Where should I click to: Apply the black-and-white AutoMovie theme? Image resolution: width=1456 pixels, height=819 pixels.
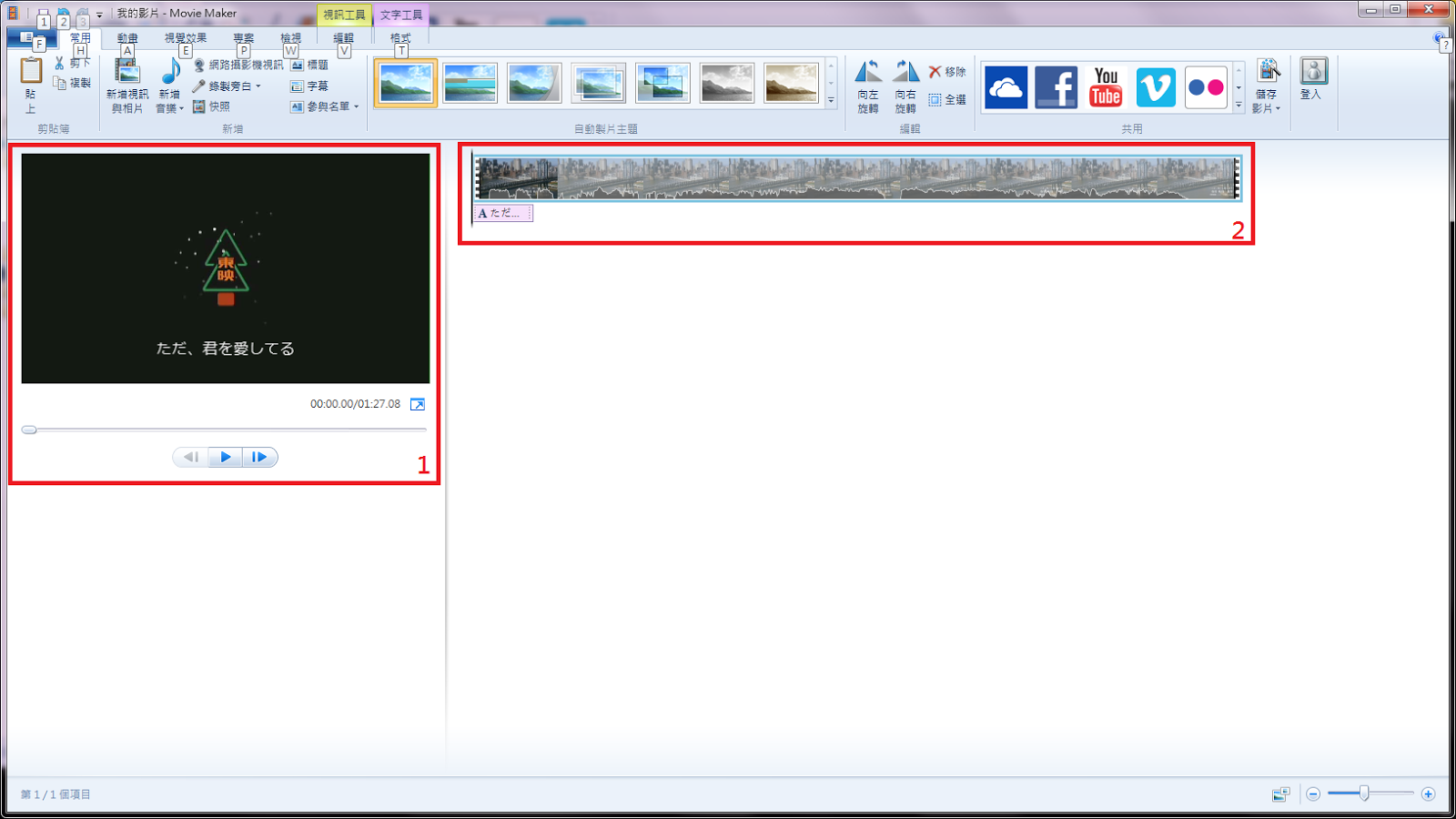point(726,83)
